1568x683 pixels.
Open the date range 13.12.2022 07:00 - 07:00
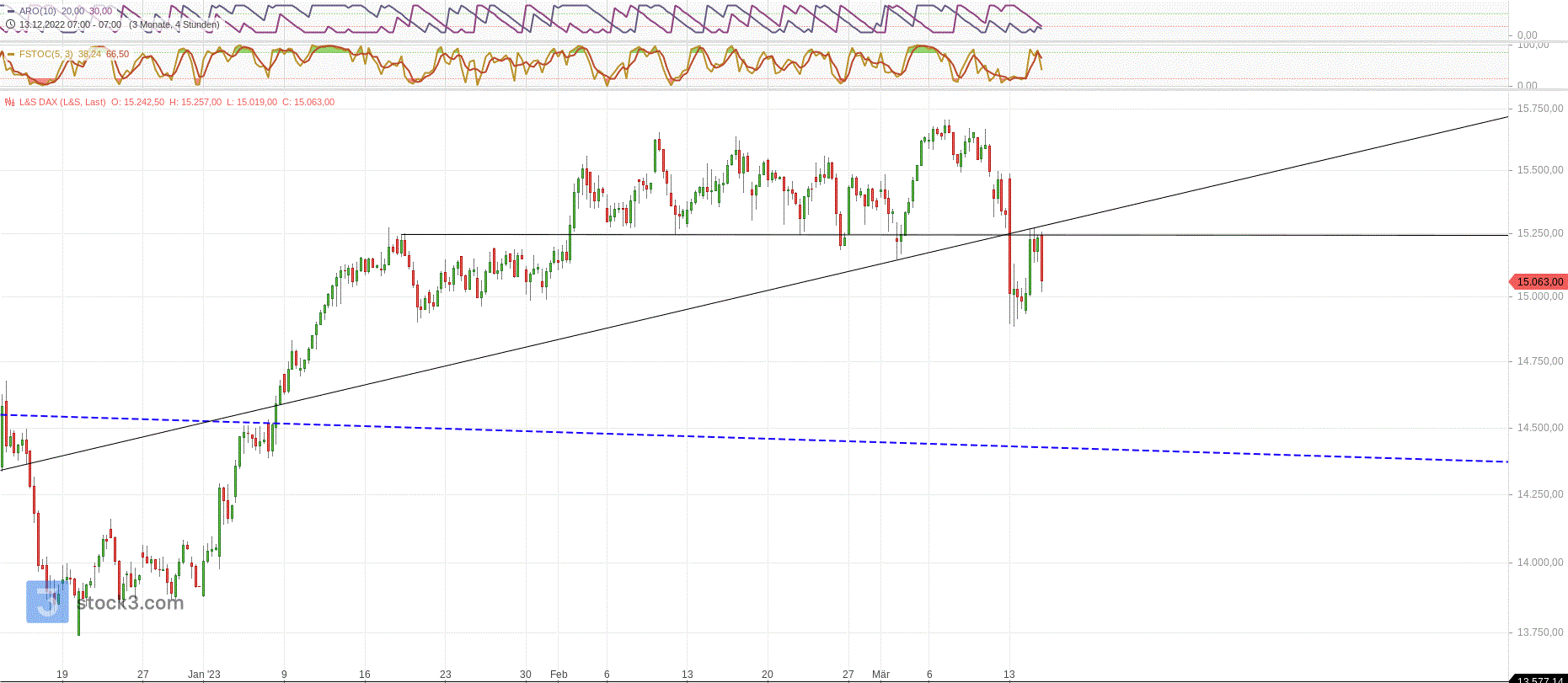(70, 24)
